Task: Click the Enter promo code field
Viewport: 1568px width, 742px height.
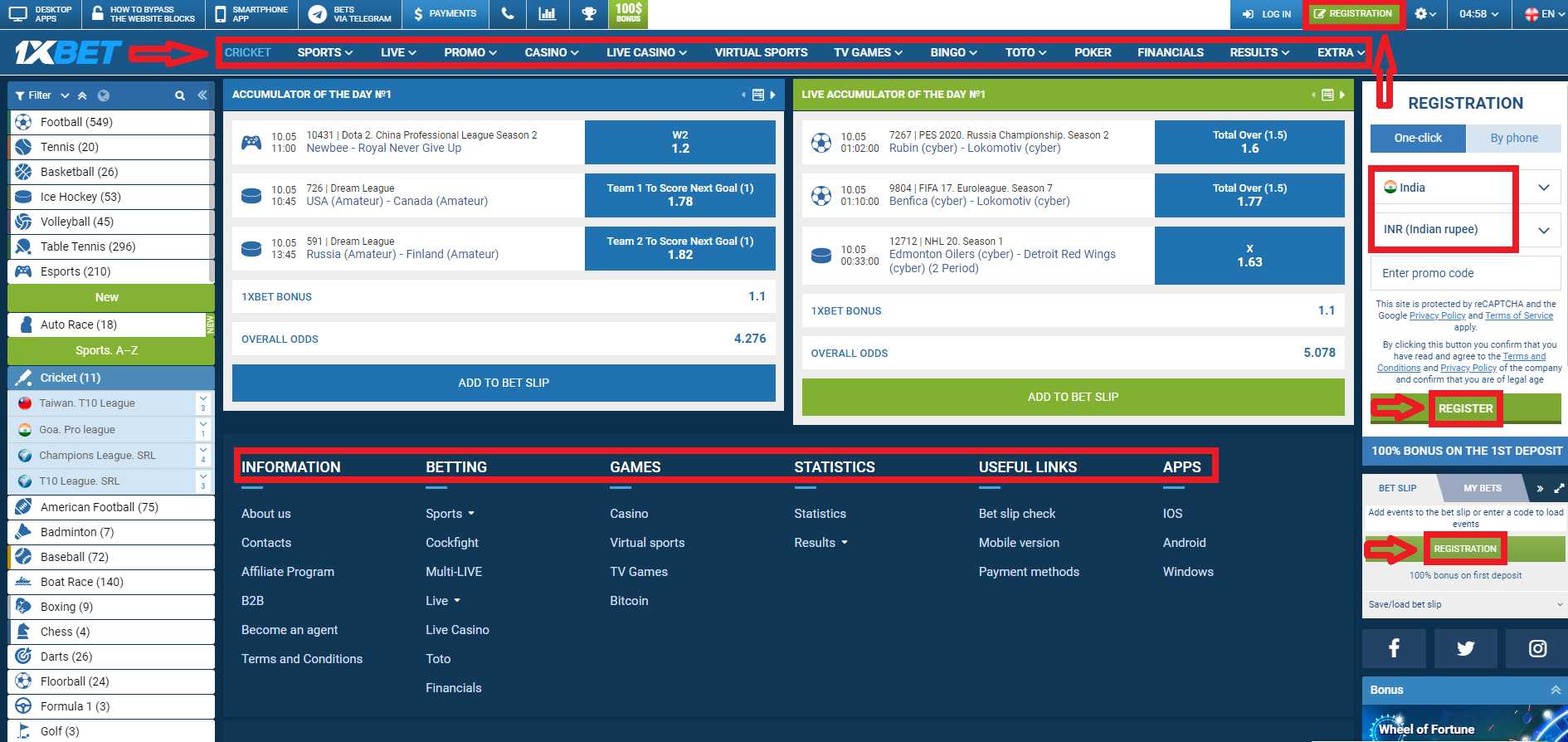Action: tap(1466, 273)
